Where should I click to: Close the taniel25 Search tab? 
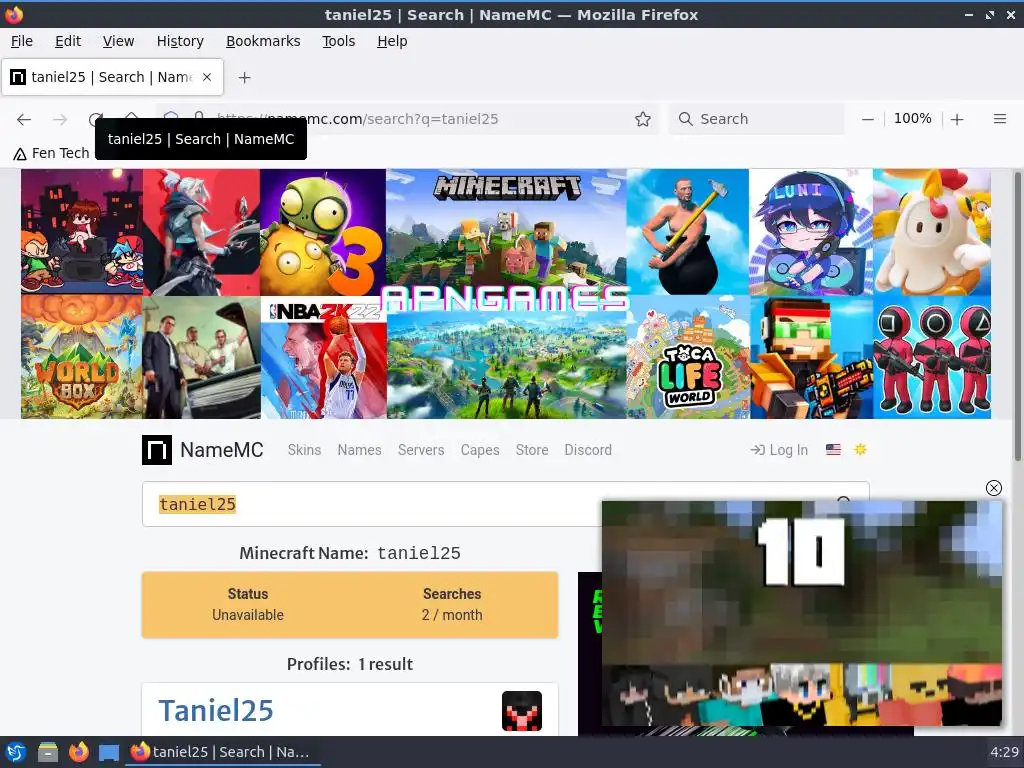tap(207, 77)
